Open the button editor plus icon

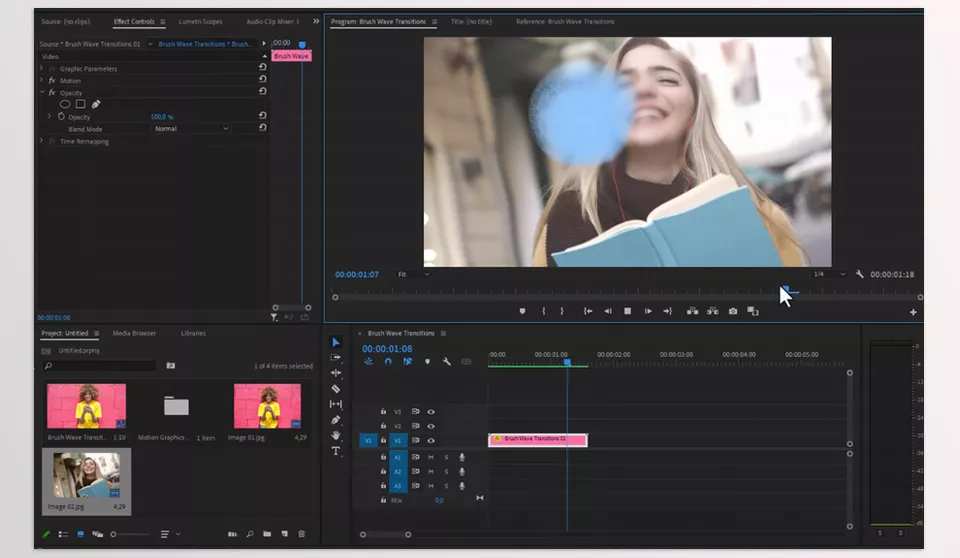(x=913, y=312)
